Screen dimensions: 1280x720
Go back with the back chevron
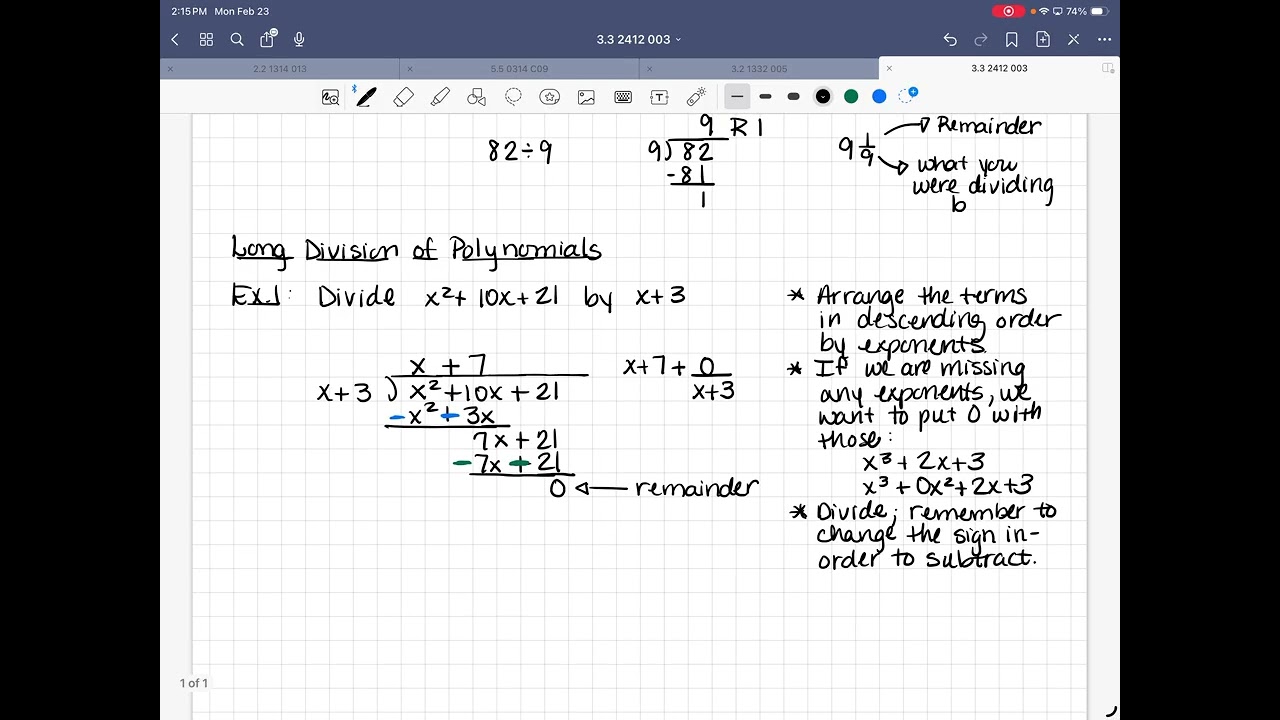click(175, 39)
